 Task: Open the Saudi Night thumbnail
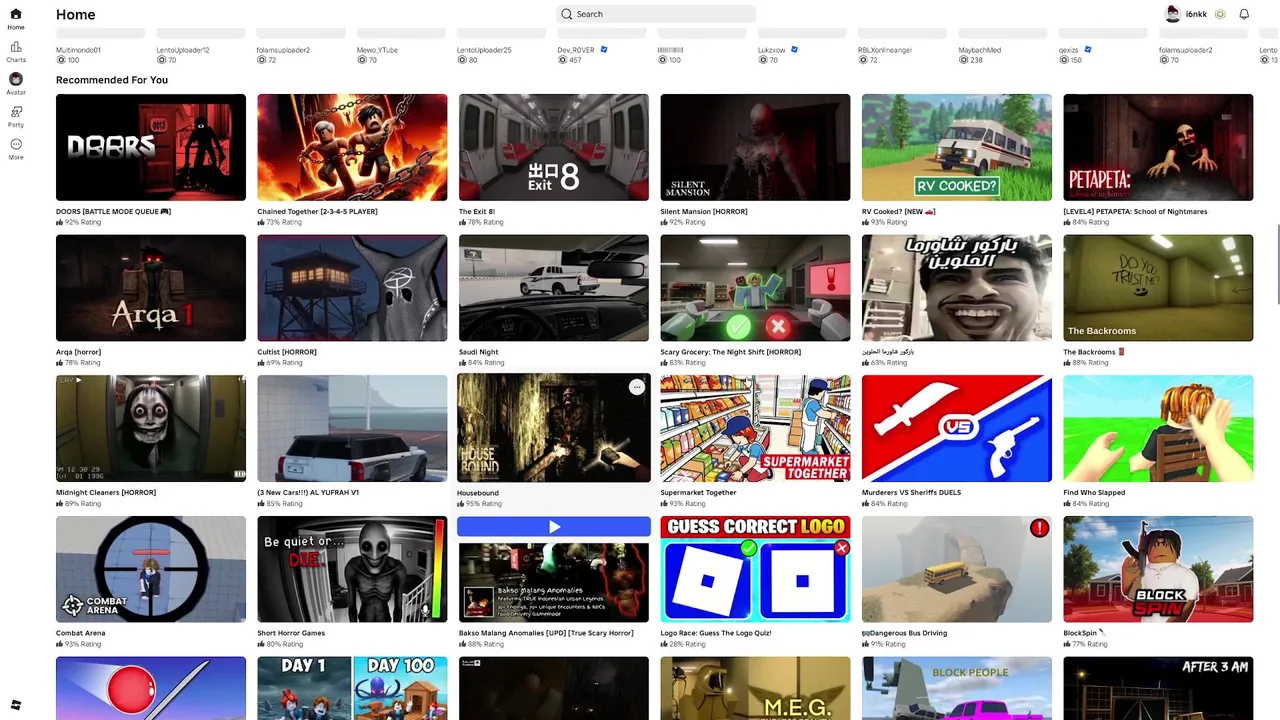pos(554,288)
